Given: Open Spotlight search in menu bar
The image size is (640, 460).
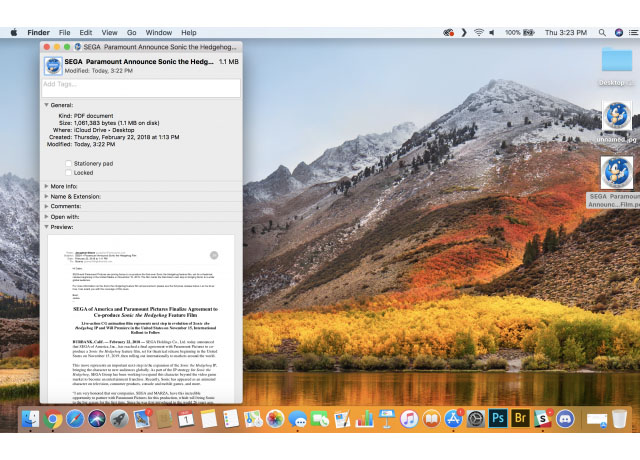Looking at the screenshot, I should (602, 33).
